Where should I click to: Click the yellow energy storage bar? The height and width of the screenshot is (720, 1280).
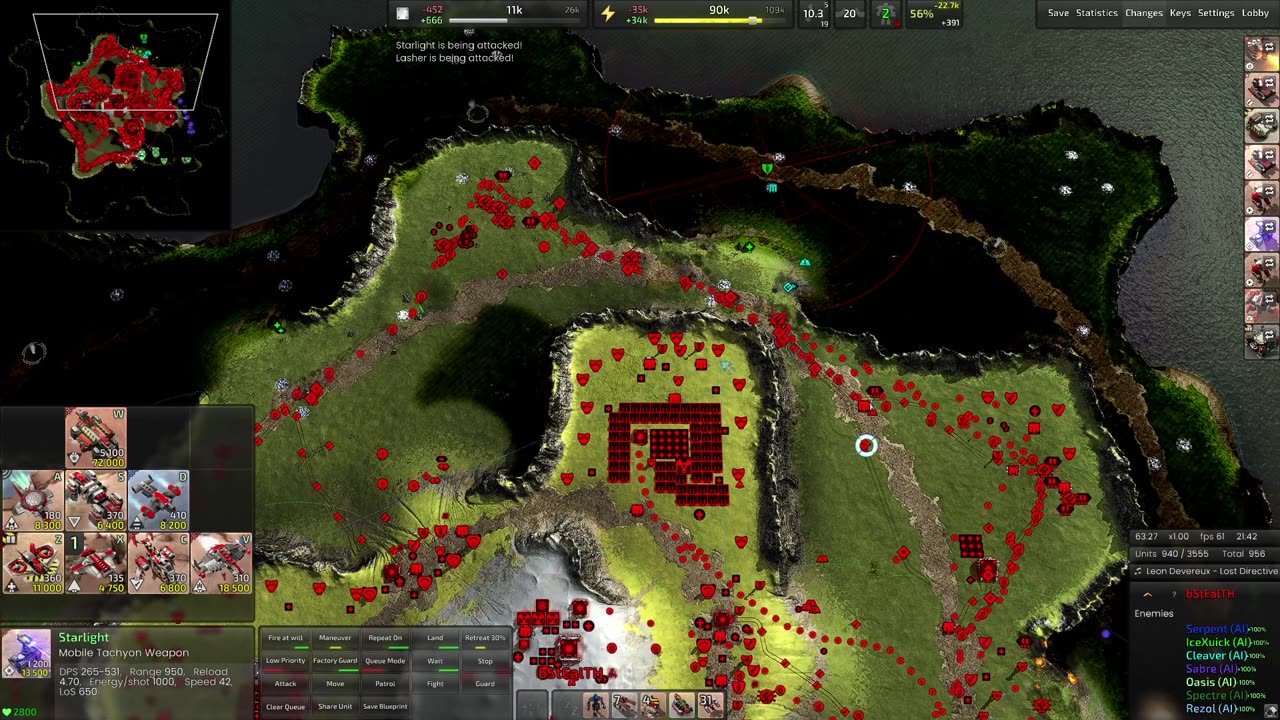(719, 20)
